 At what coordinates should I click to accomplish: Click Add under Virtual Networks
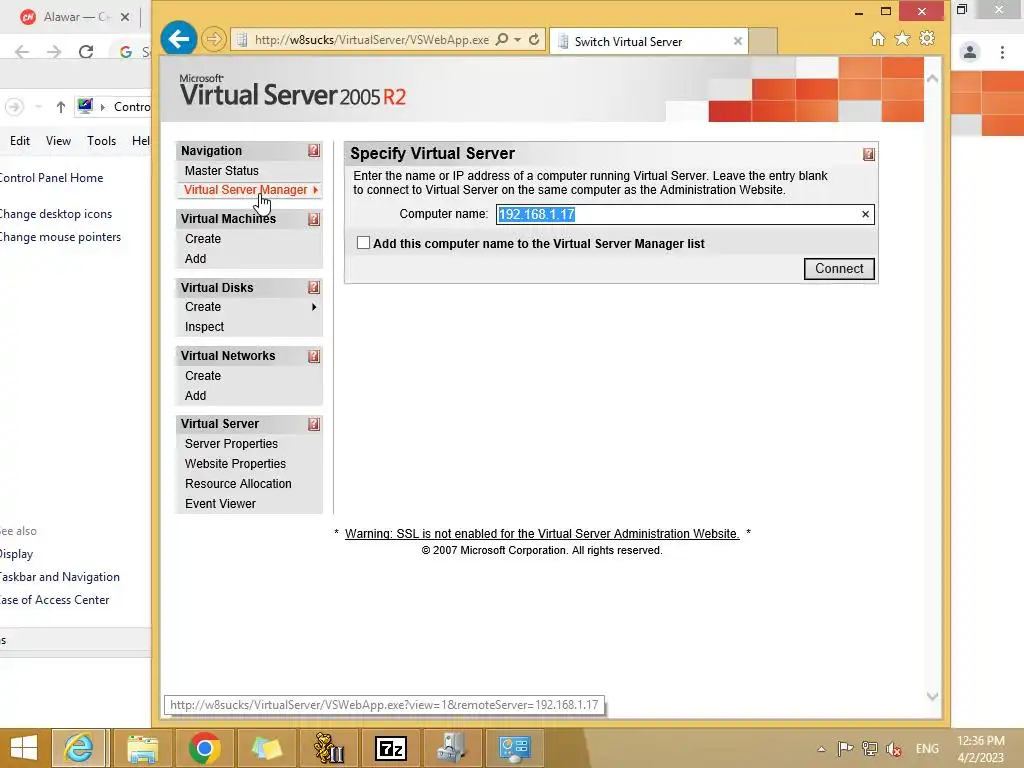195,396
